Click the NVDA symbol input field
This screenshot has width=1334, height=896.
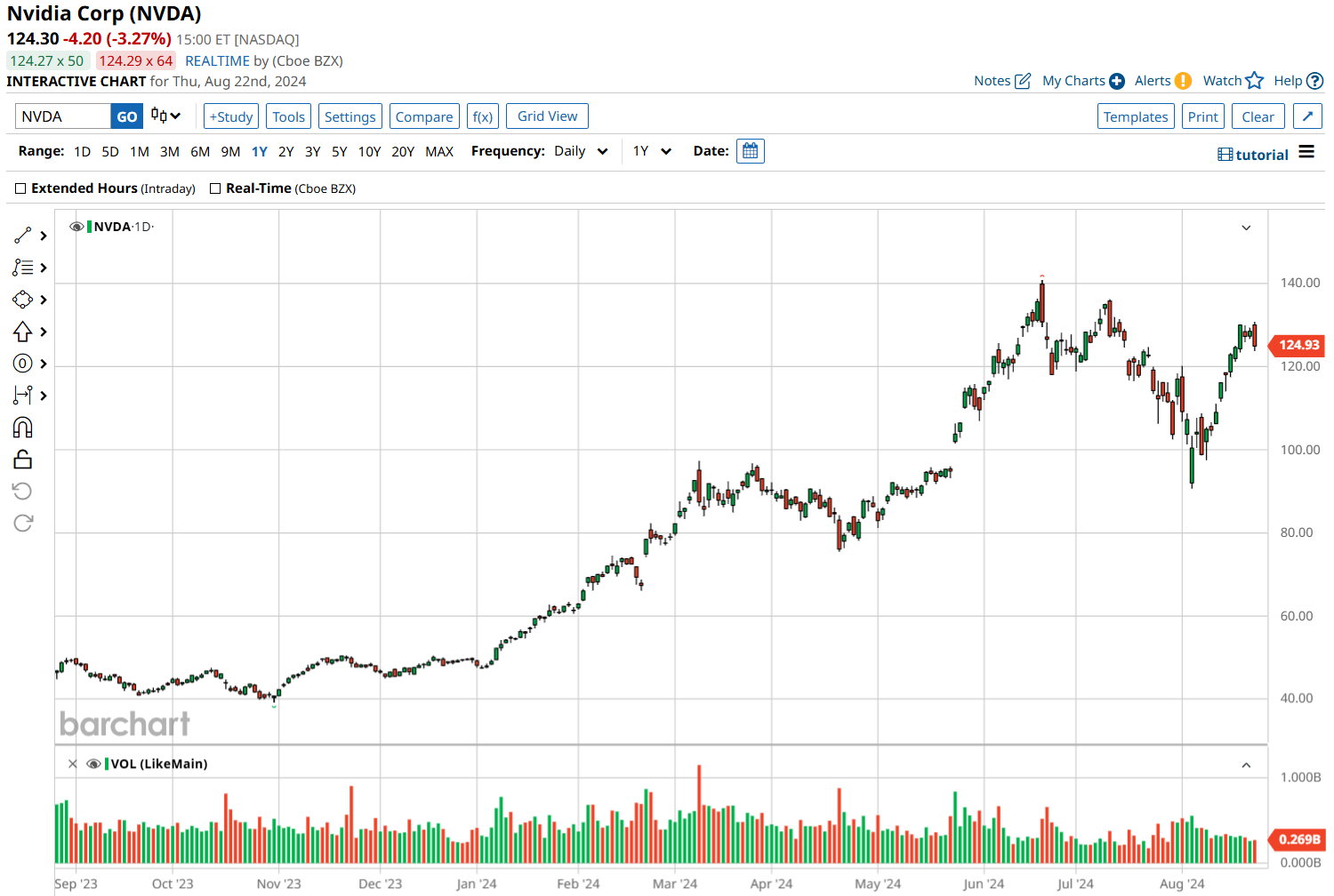62,116
